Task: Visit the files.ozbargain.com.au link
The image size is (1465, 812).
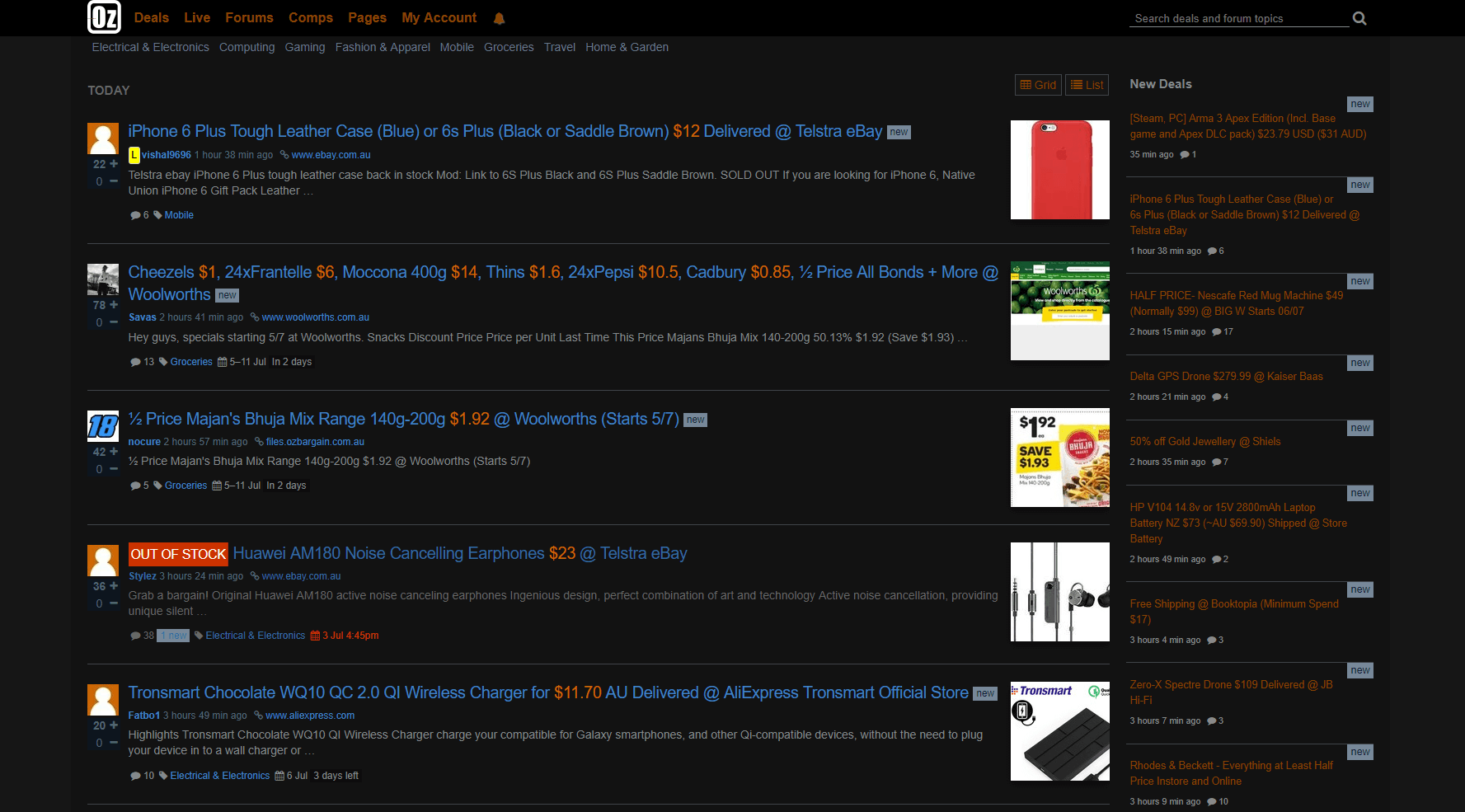Action: click(x=315, y=442)
